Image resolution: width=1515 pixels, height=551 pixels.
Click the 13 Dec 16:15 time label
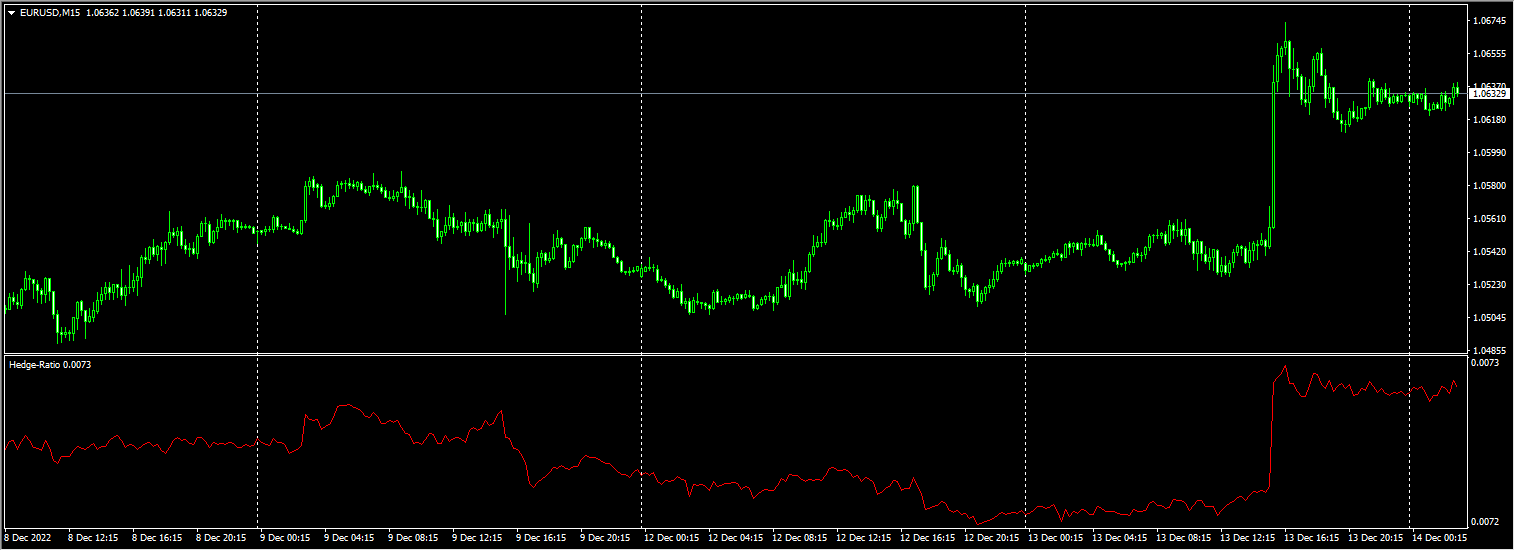click(x=1312, y=537)
